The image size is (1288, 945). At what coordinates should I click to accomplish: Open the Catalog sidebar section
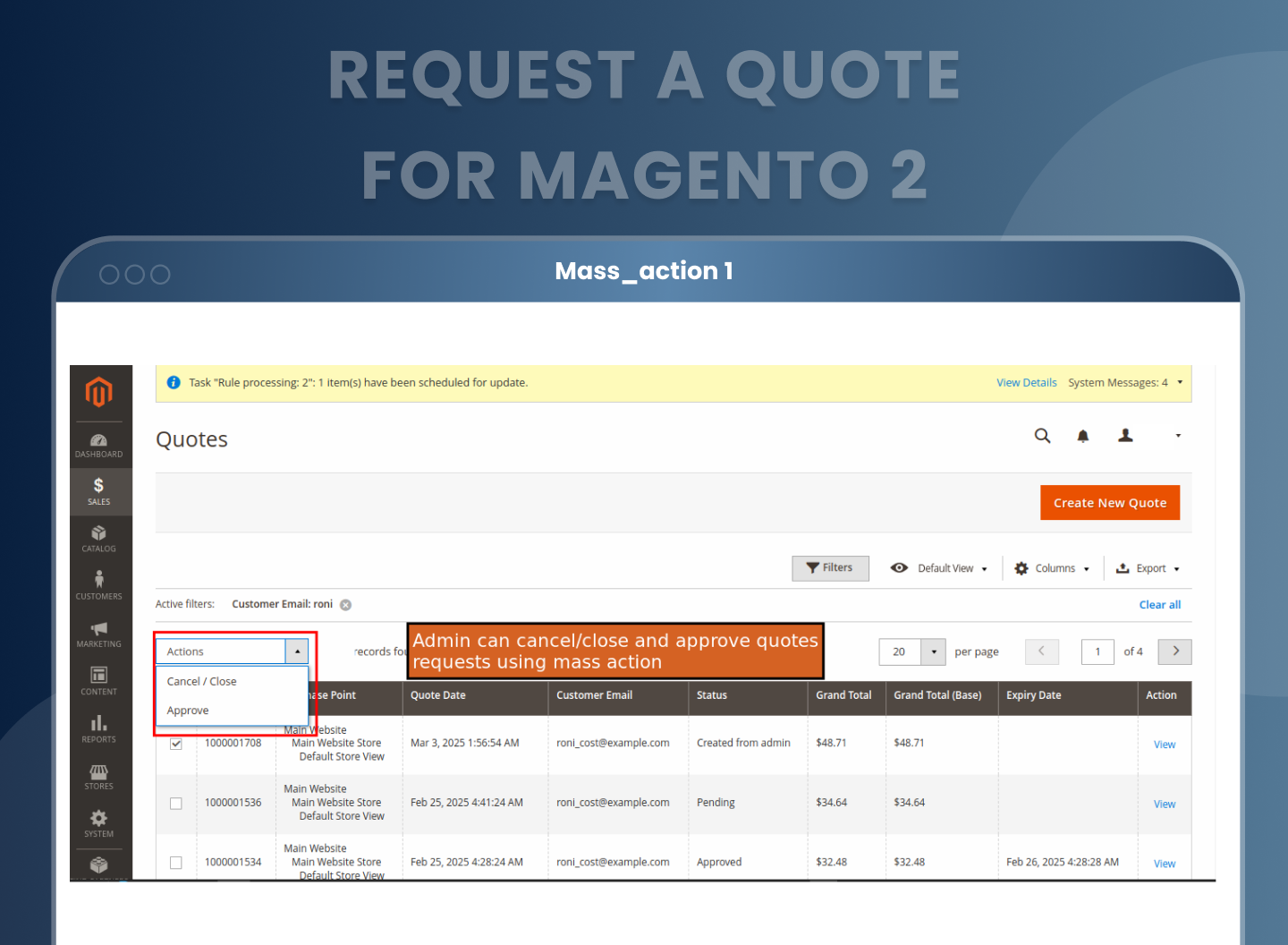point(98,539)
